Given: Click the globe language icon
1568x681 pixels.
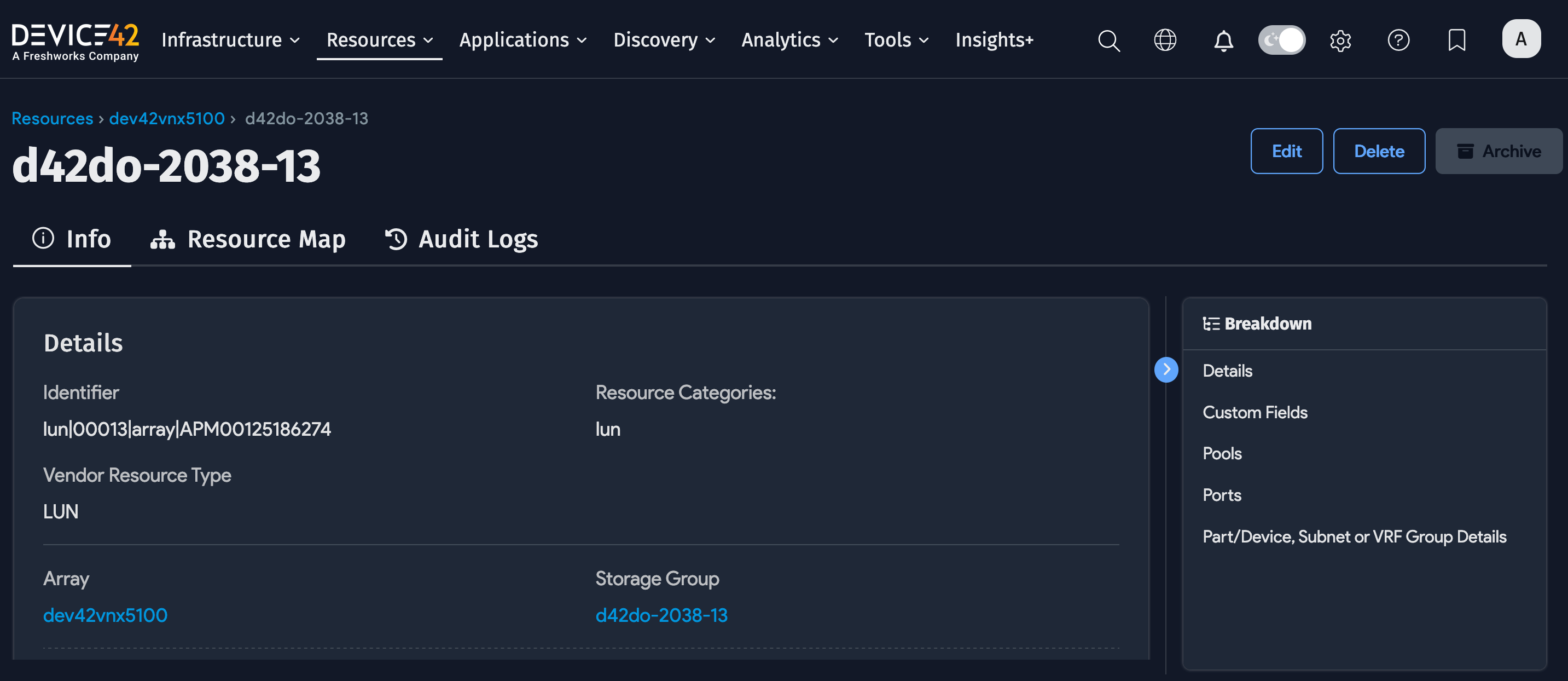Looking at the screenshot, I should [x=1164, y=40].
